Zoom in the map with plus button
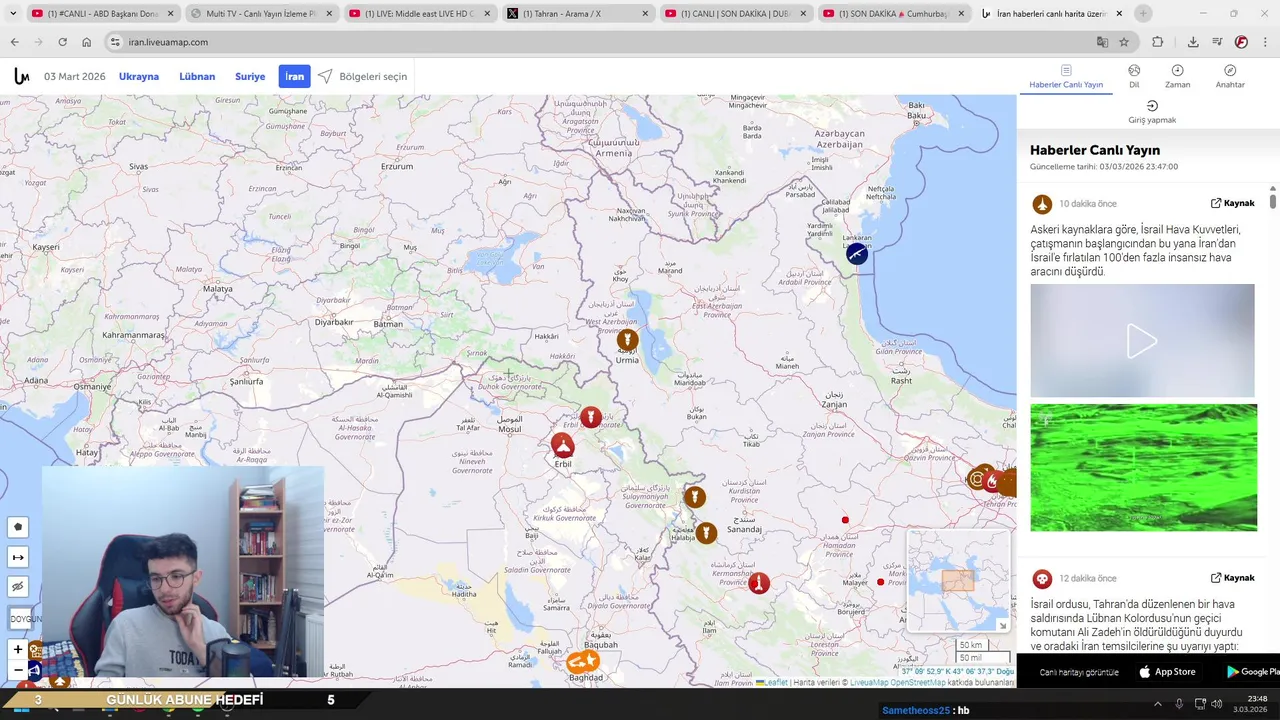This screenshot has width=1280, height=720. (x=18, y=649)
